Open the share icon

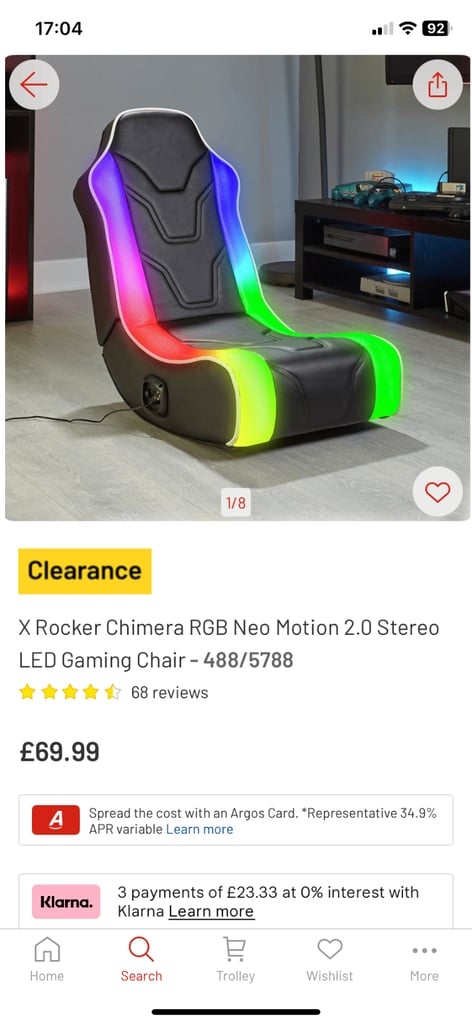click(437, 84)
